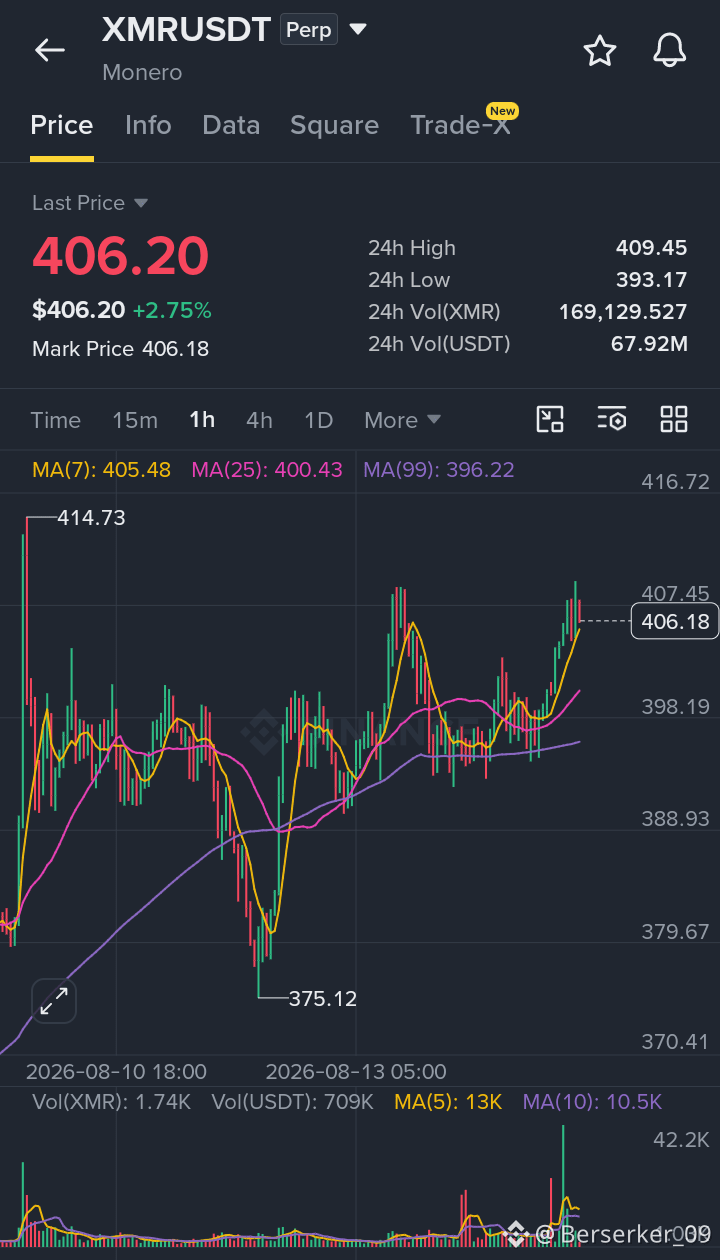Image resolution: width=720 pixels, height=1260 pixels.
Task: Tap the Mark Price 406.18 text
Action: click(120, 349)
